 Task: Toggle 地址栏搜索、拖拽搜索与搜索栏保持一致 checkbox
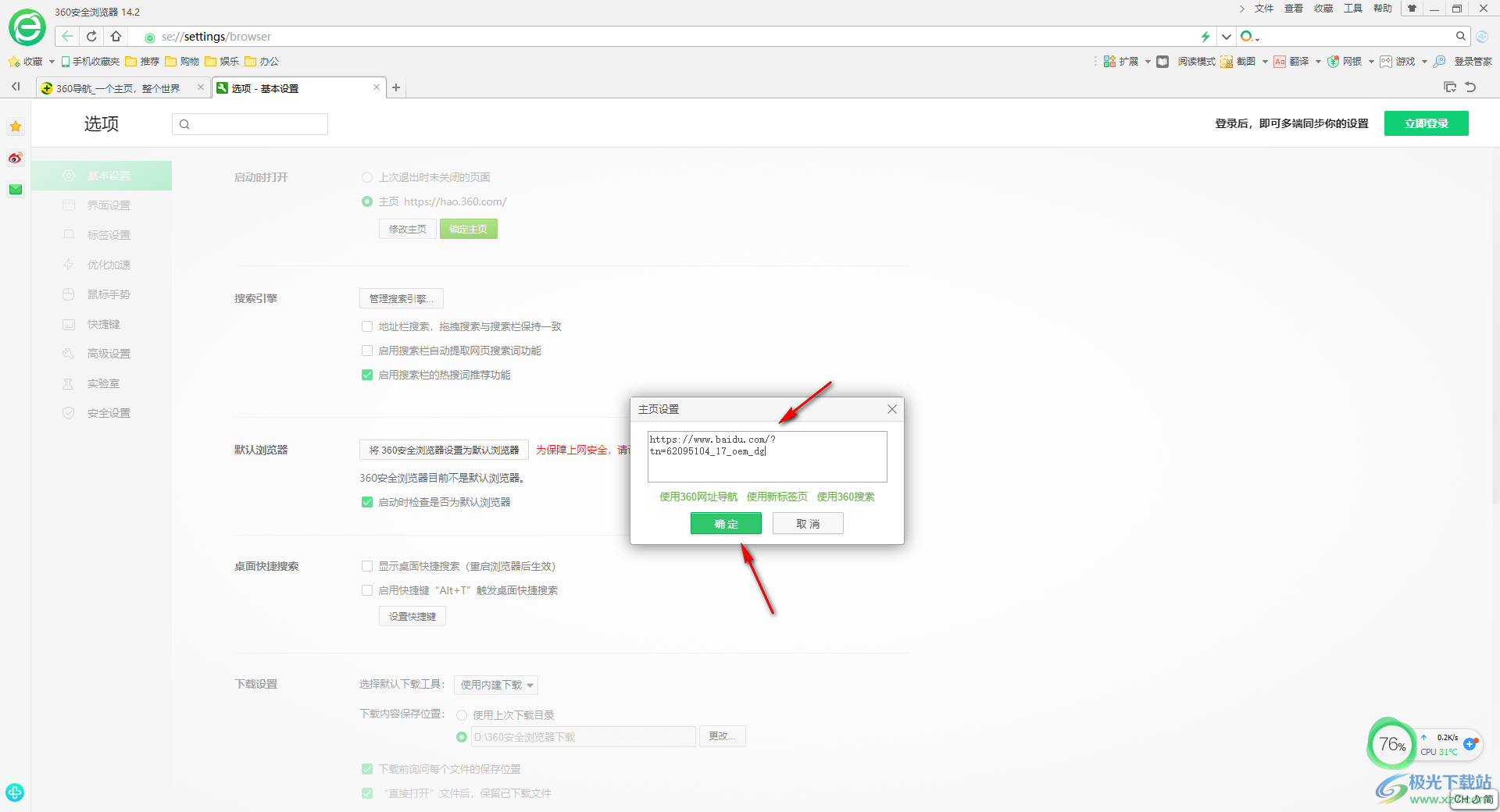tap(367, 326)
